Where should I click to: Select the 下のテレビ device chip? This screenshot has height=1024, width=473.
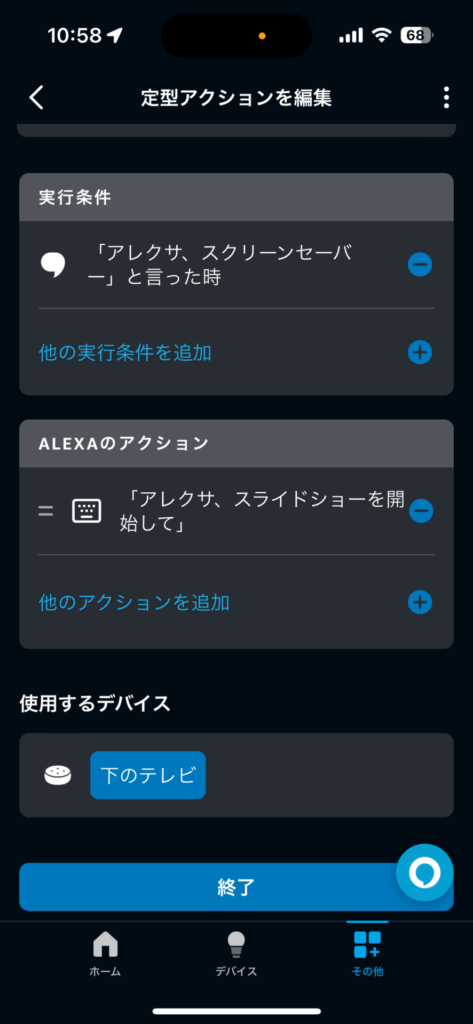click(x=148, y=775)
